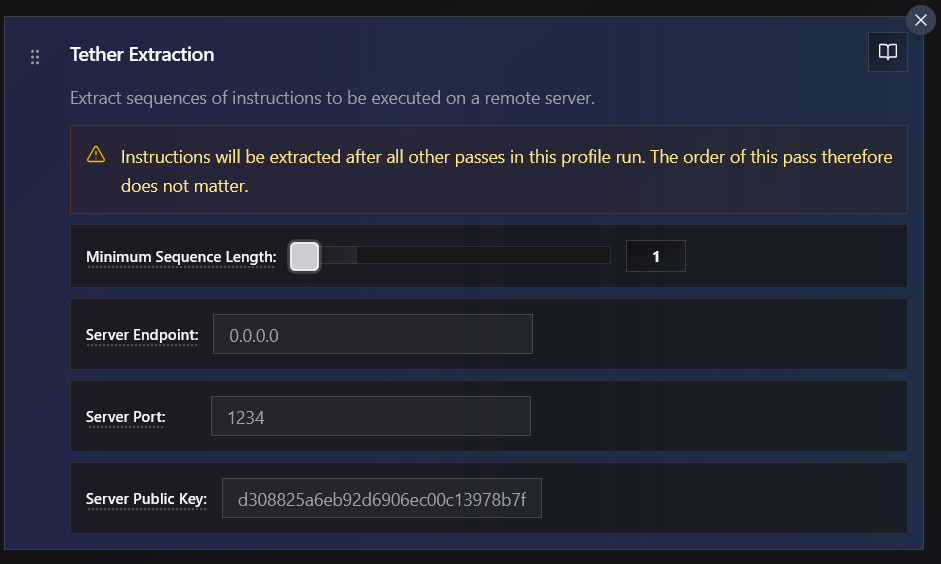Click the Server Endpoint label
Screen dimensions: 941x564
[142, 335]
